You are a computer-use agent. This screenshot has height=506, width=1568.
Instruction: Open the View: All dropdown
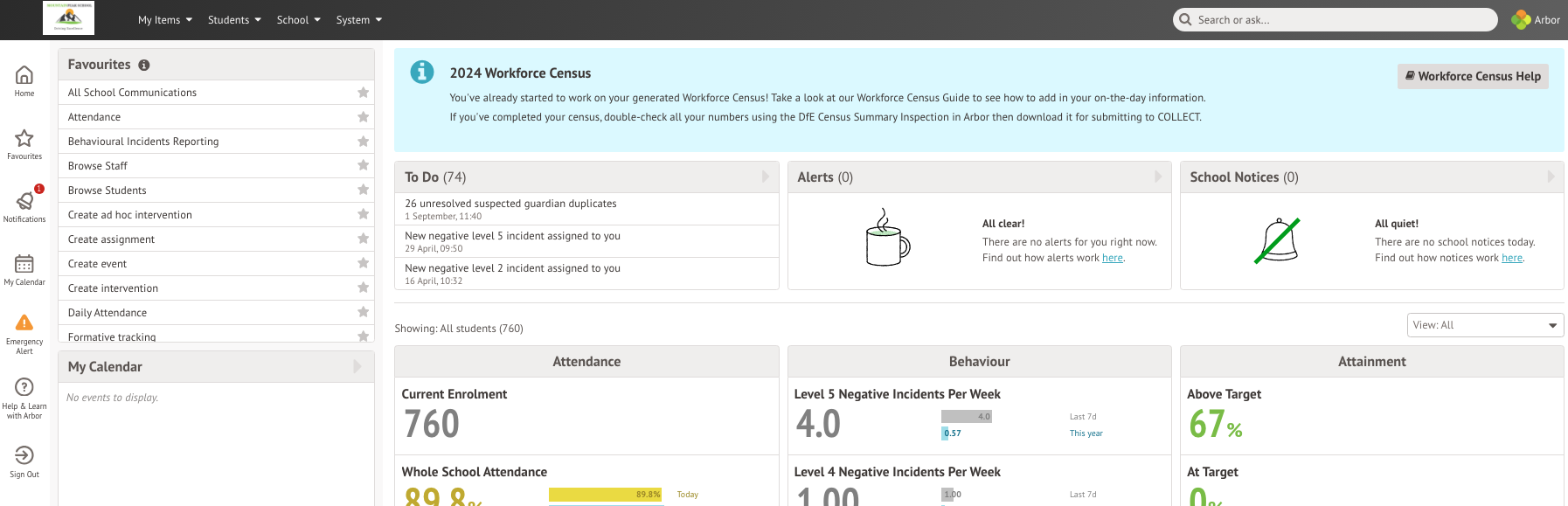coord(1484,325)
